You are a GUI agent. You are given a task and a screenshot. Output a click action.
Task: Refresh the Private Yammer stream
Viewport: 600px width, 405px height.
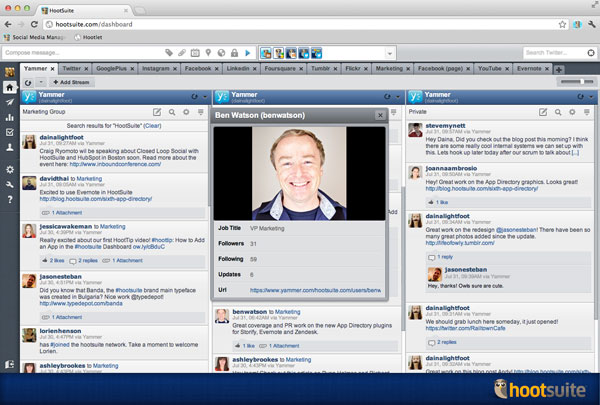580,97
